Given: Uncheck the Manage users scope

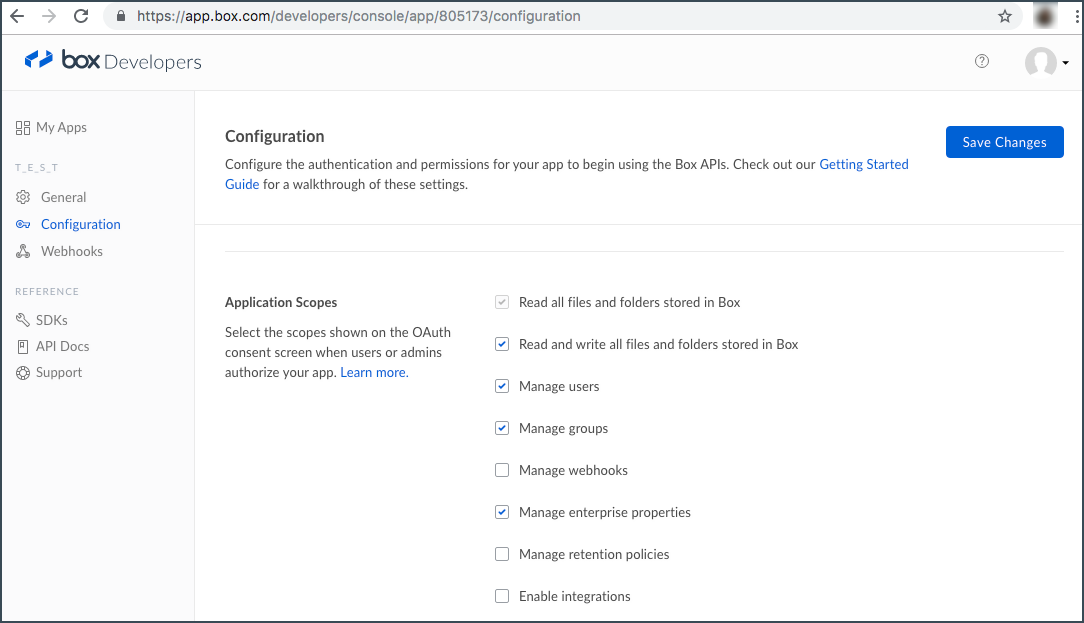Looking at the screenshot, I should [502, 386].
